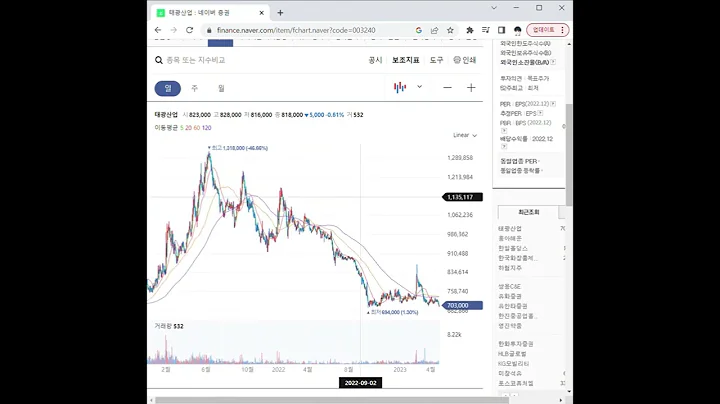Click the browser back arrow
The height and width of the screenshot is (404, 720).
click(158, 30)
